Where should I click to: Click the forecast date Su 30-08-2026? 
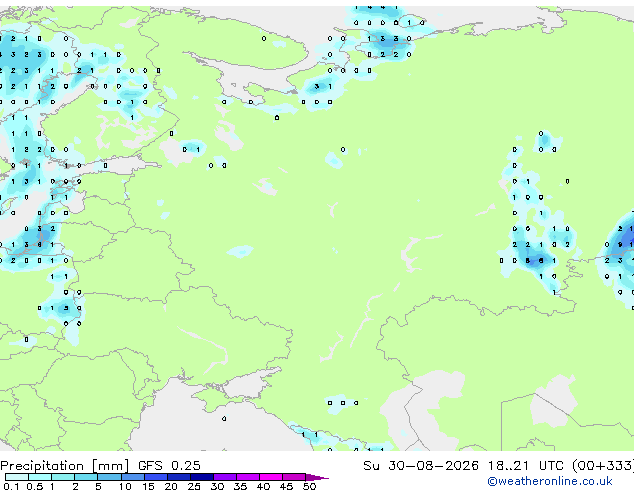[x=421, y=466]
